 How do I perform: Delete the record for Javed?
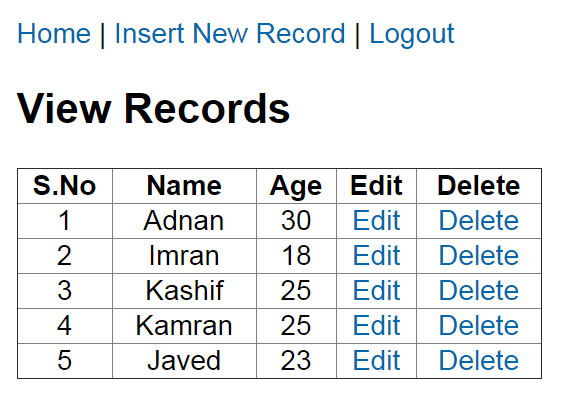(x=479, y=361)
